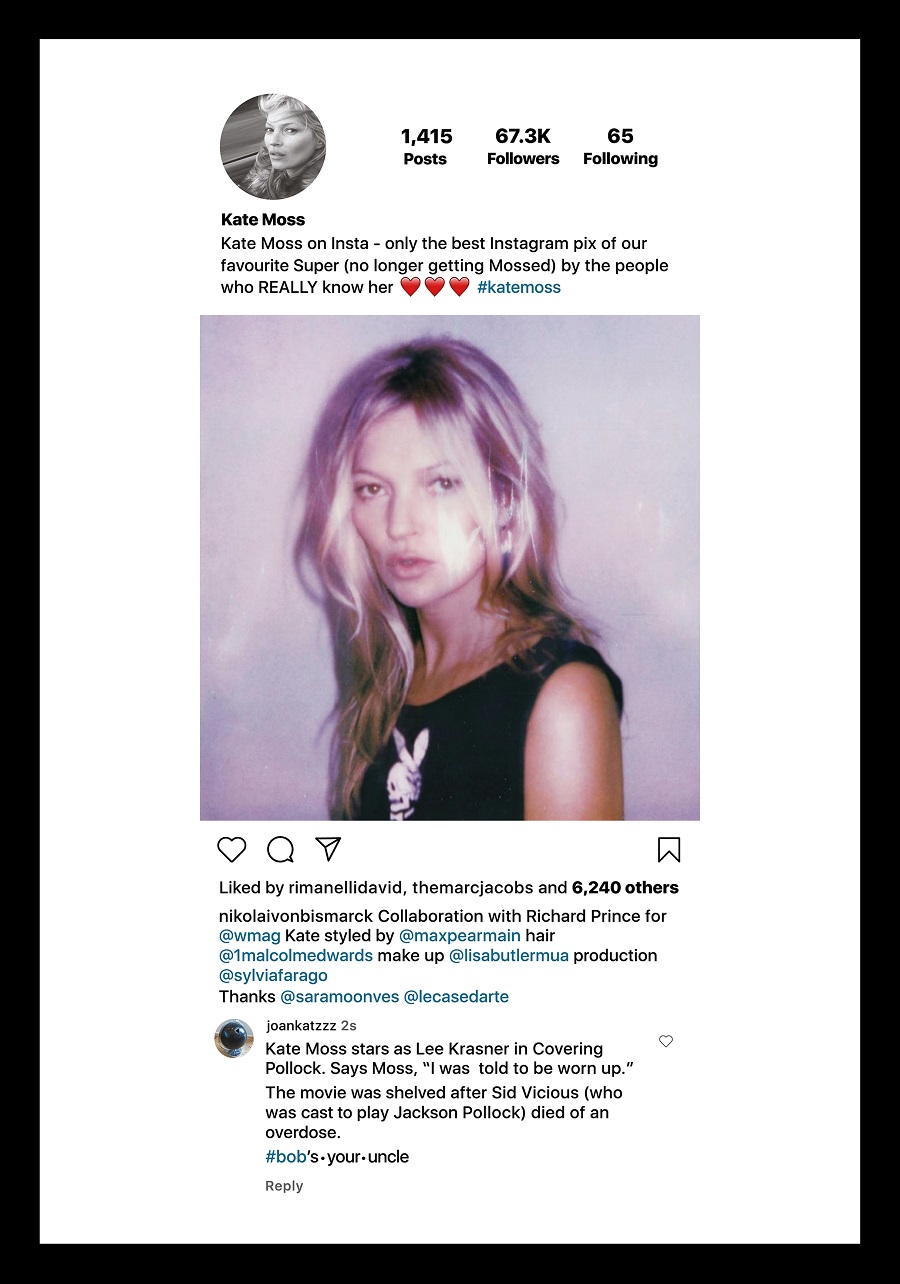The image size is (900, 1284).
Task: Reply to joankatzzz's comment
Action: 284,1186
